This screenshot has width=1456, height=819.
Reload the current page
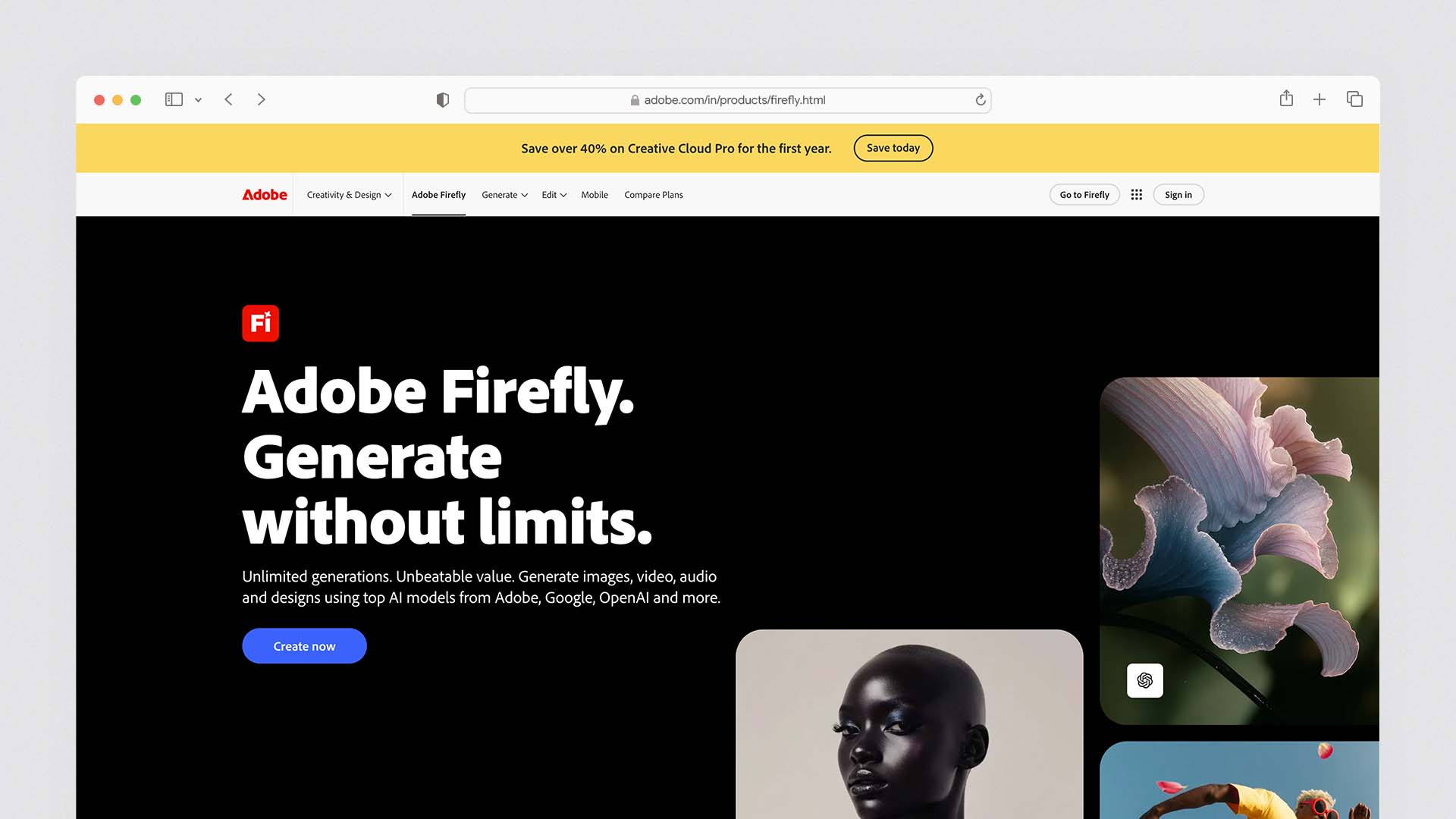(979, 99)
